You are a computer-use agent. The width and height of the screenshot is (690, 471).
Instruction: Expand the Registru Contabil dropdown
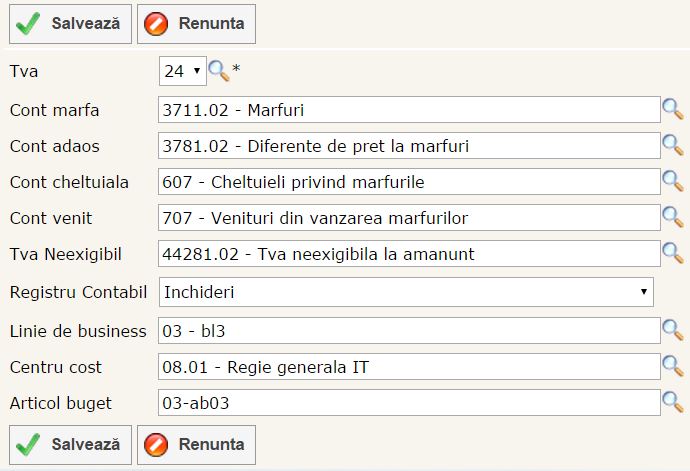406,292
